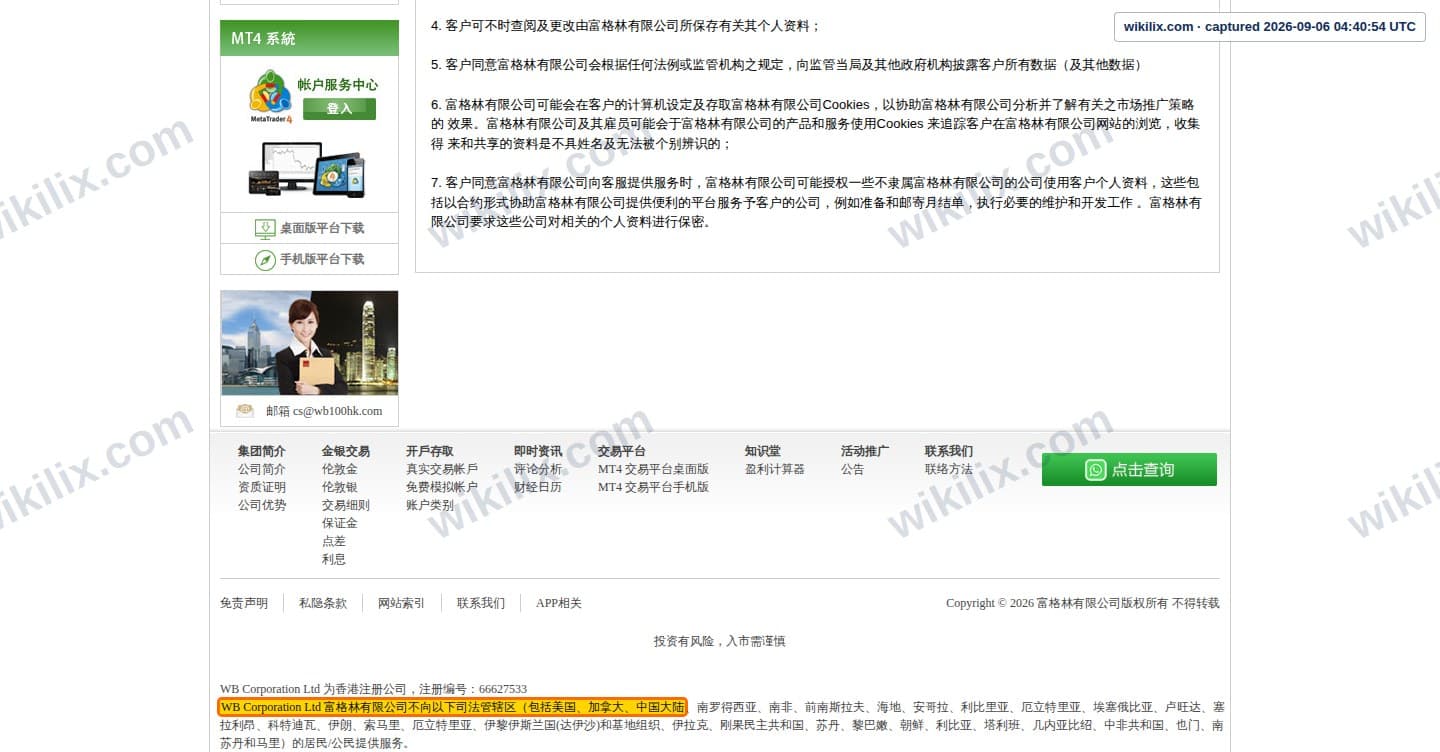This screenshot has width=1440, height=752.
Task: Open 免费模拟帐户 footer link
Action: [x=441, y=487]
